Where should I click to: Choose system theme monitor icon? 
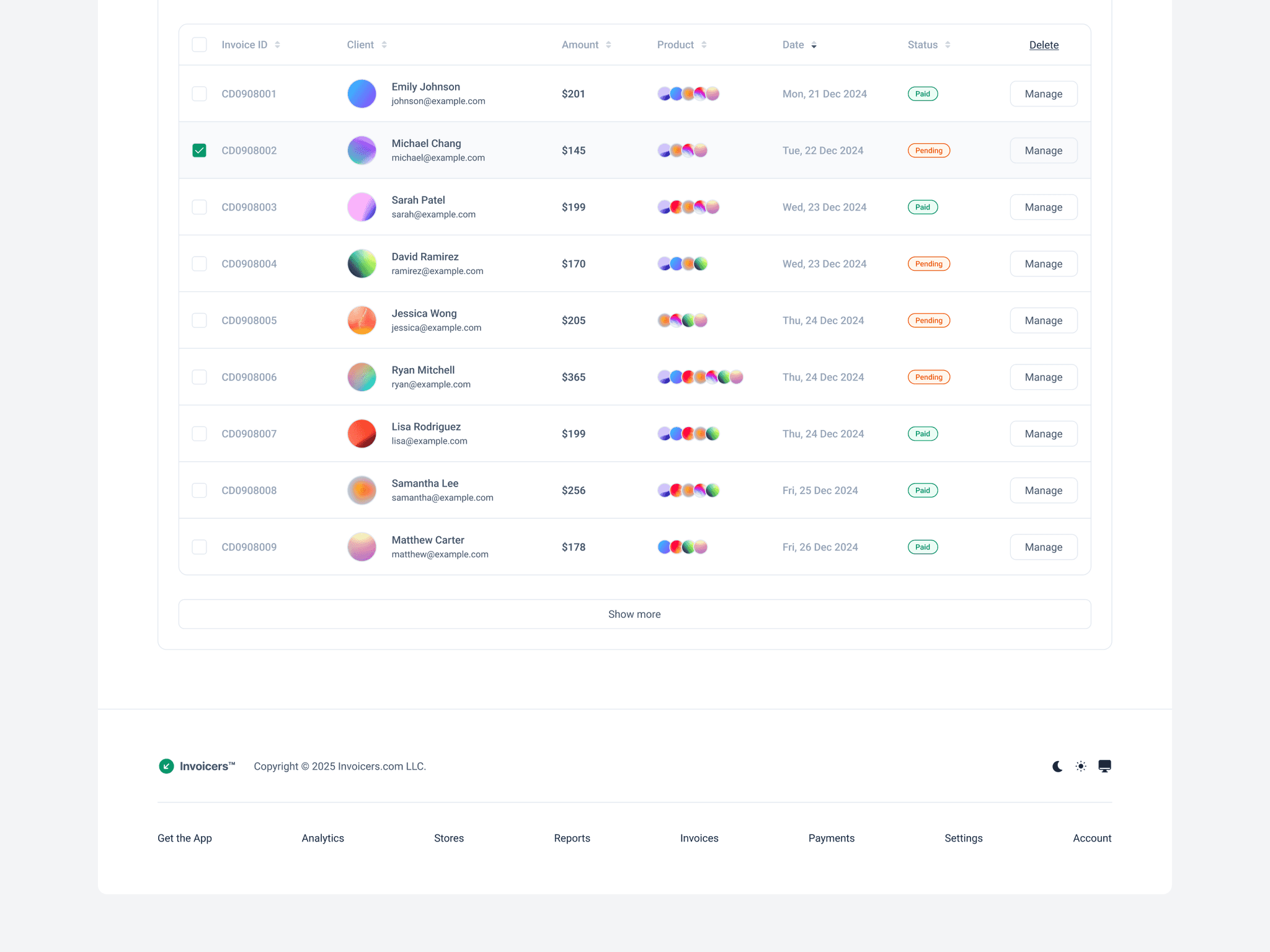coord(1104,766)
